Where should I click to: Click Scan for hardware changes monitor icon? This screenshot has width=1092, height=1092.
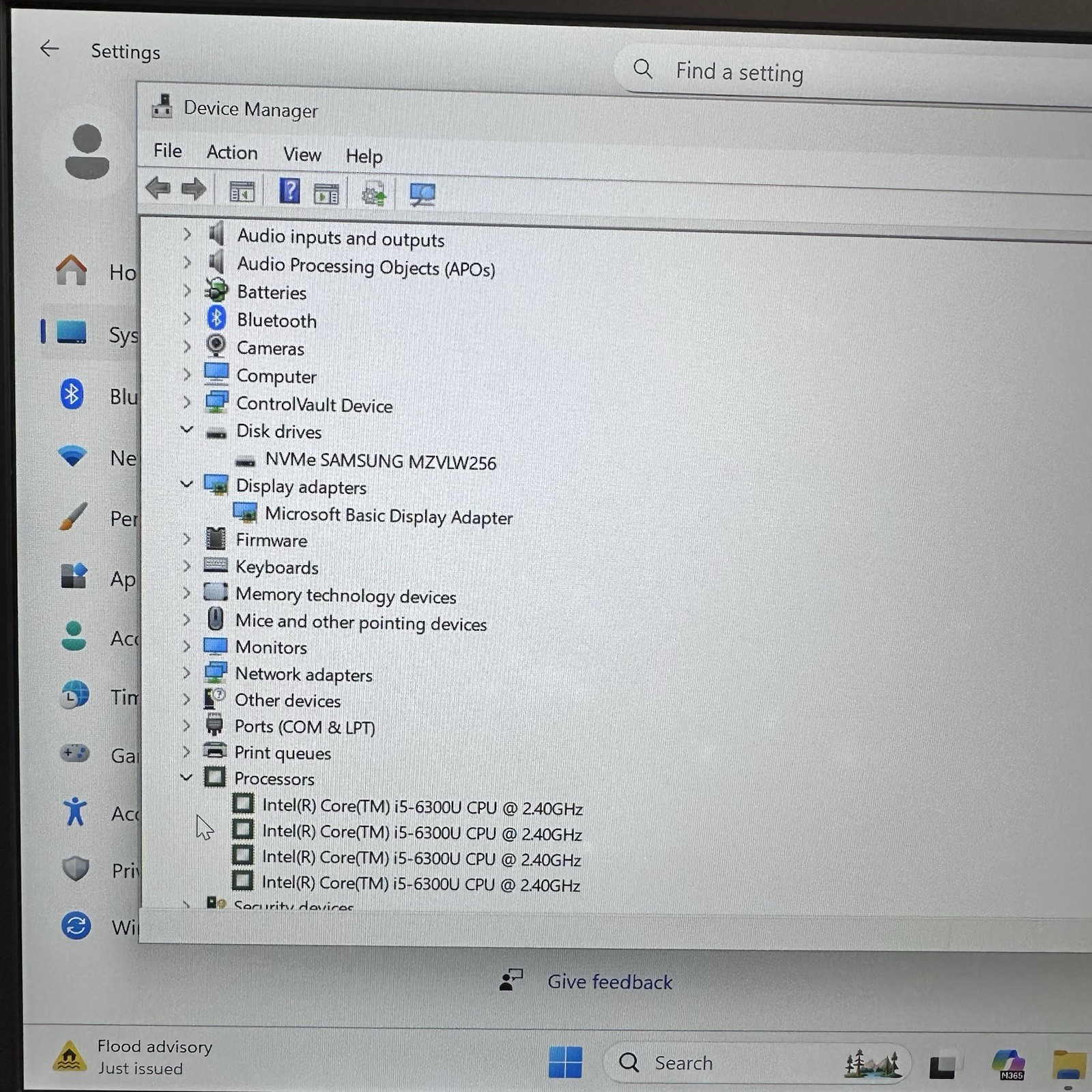click(x=422, y=195)
